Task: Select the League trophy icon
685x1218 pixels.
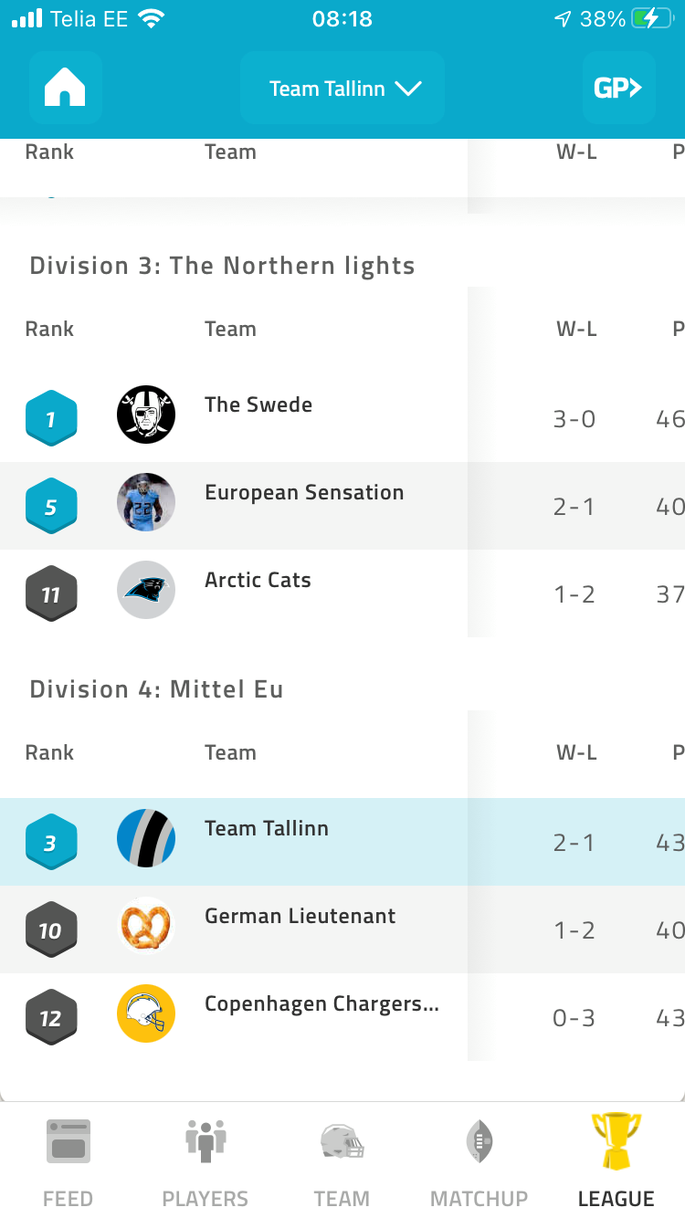Action: tap(616, 1142)
